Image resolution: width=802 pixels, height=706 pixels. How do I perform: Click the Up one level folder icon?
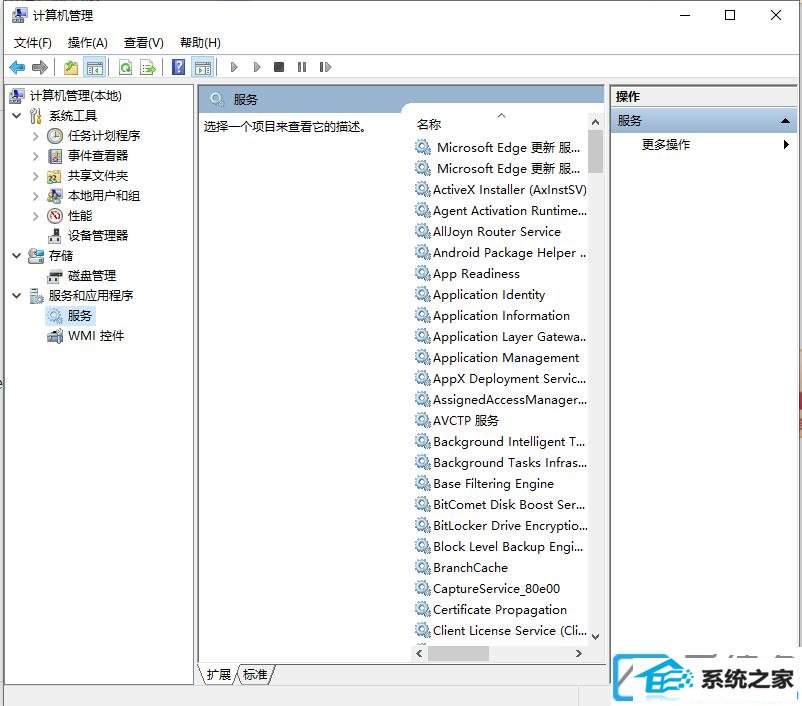(x=71, y=67)
